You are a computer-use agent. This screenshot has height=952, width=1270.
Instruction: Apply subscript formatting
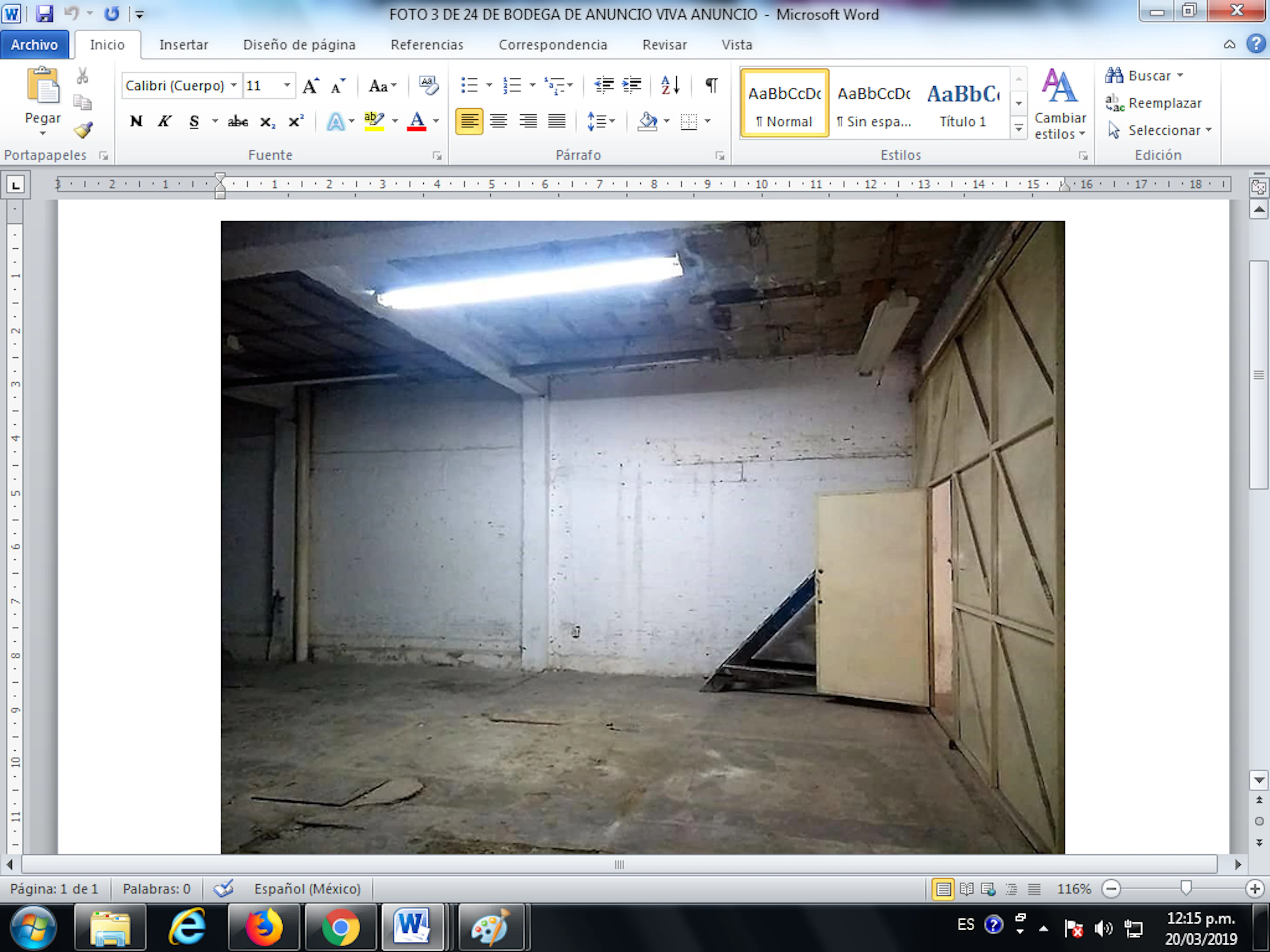pyautogui.click(x=267, y=122)
